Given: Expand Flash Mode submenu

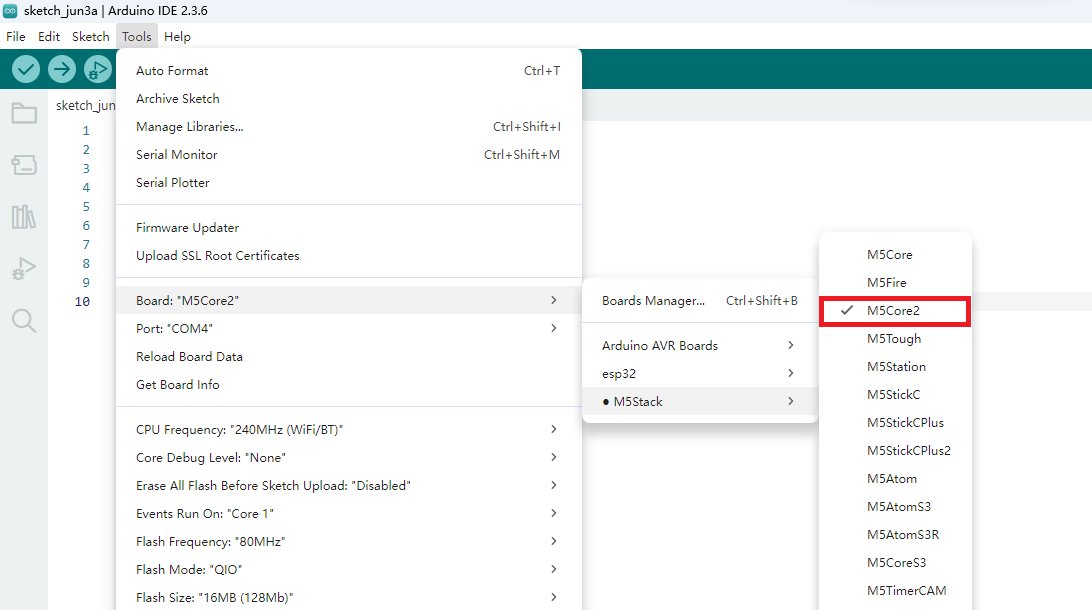Looking at the screenshot, I should (348, 569).
